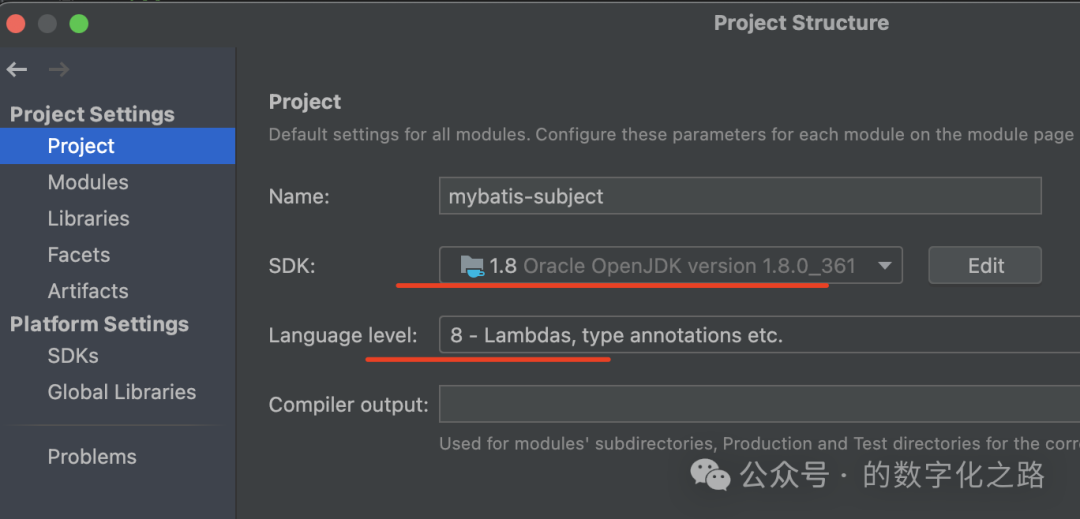Image resolution: width=1080 pixels, height=519 pixels.
Task: Open the Modules settings page
Action: [x=88, y=182]
